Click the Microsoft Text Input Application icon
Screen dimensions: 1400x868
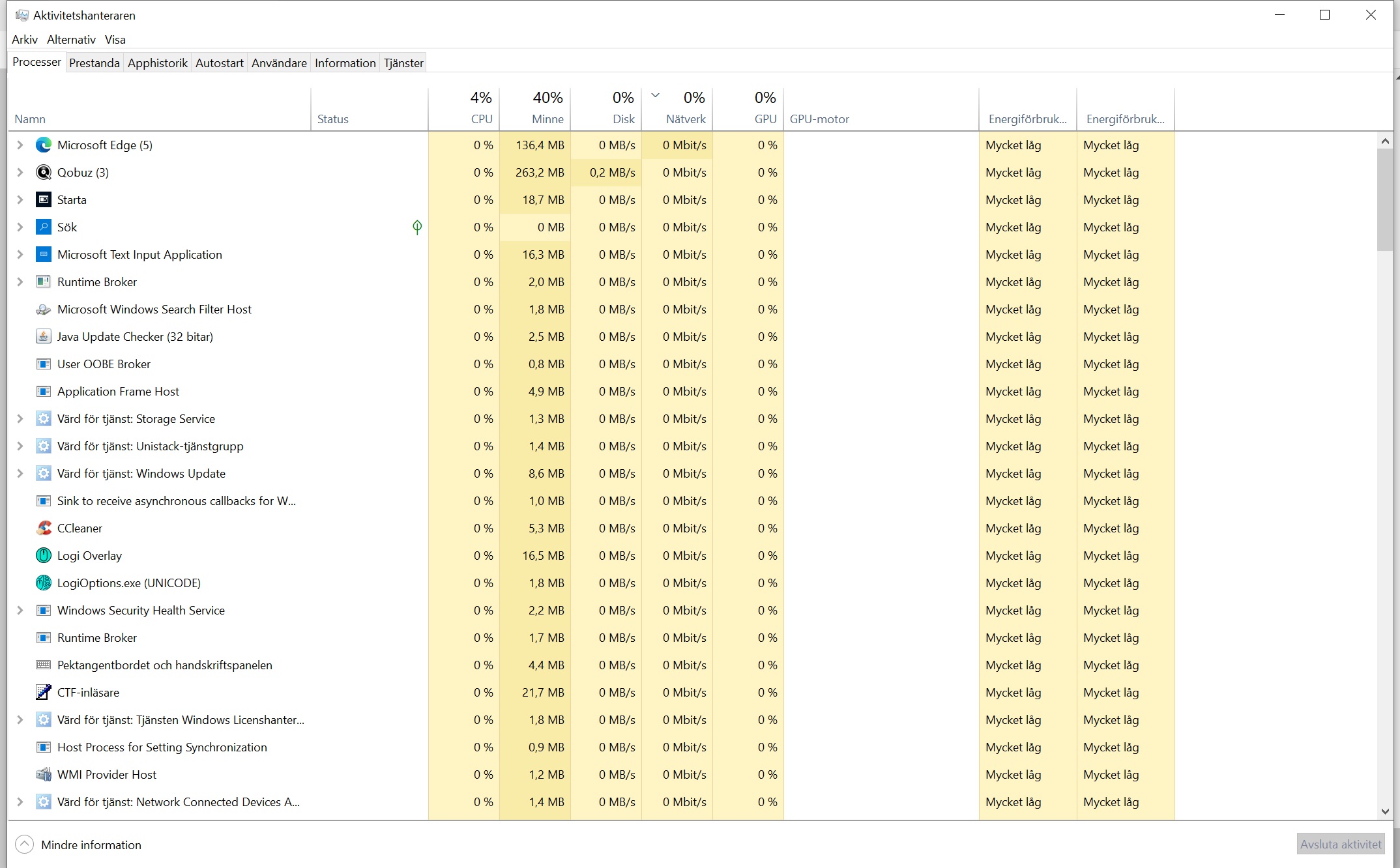pos(44,255)
